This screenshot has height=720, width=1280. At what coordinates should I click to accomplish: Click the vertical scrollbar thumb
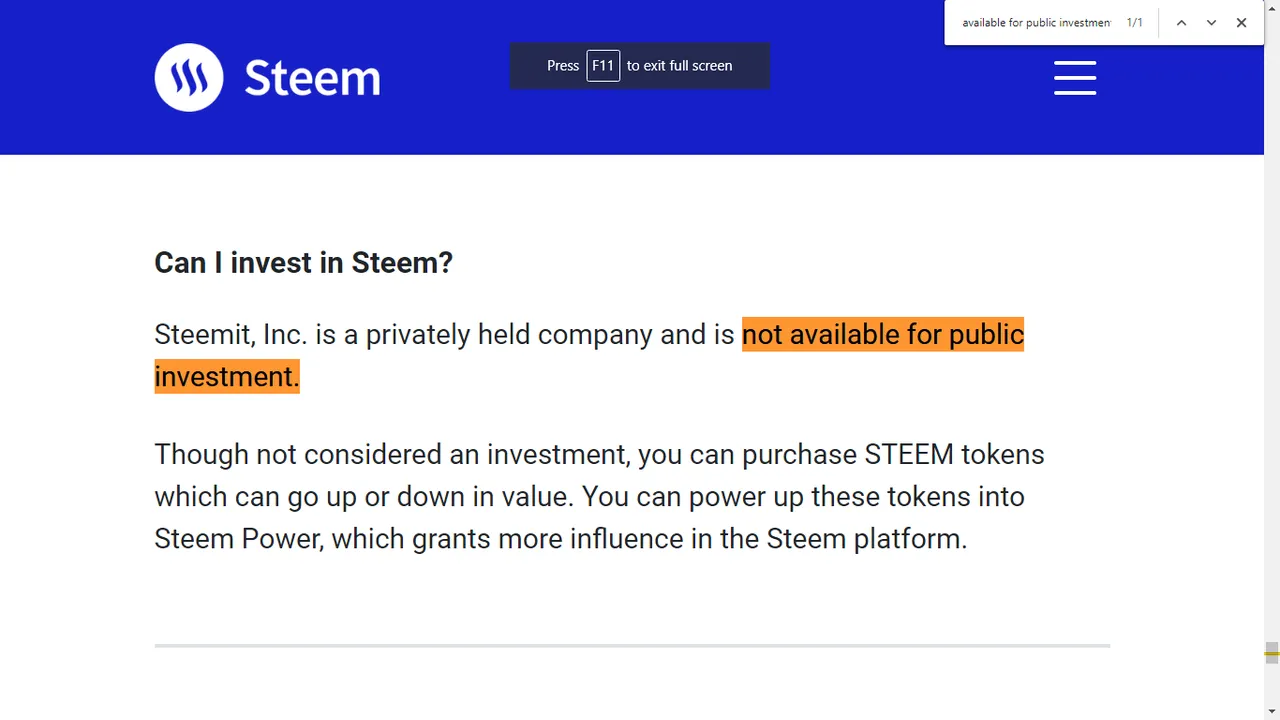click(1272, 653)
